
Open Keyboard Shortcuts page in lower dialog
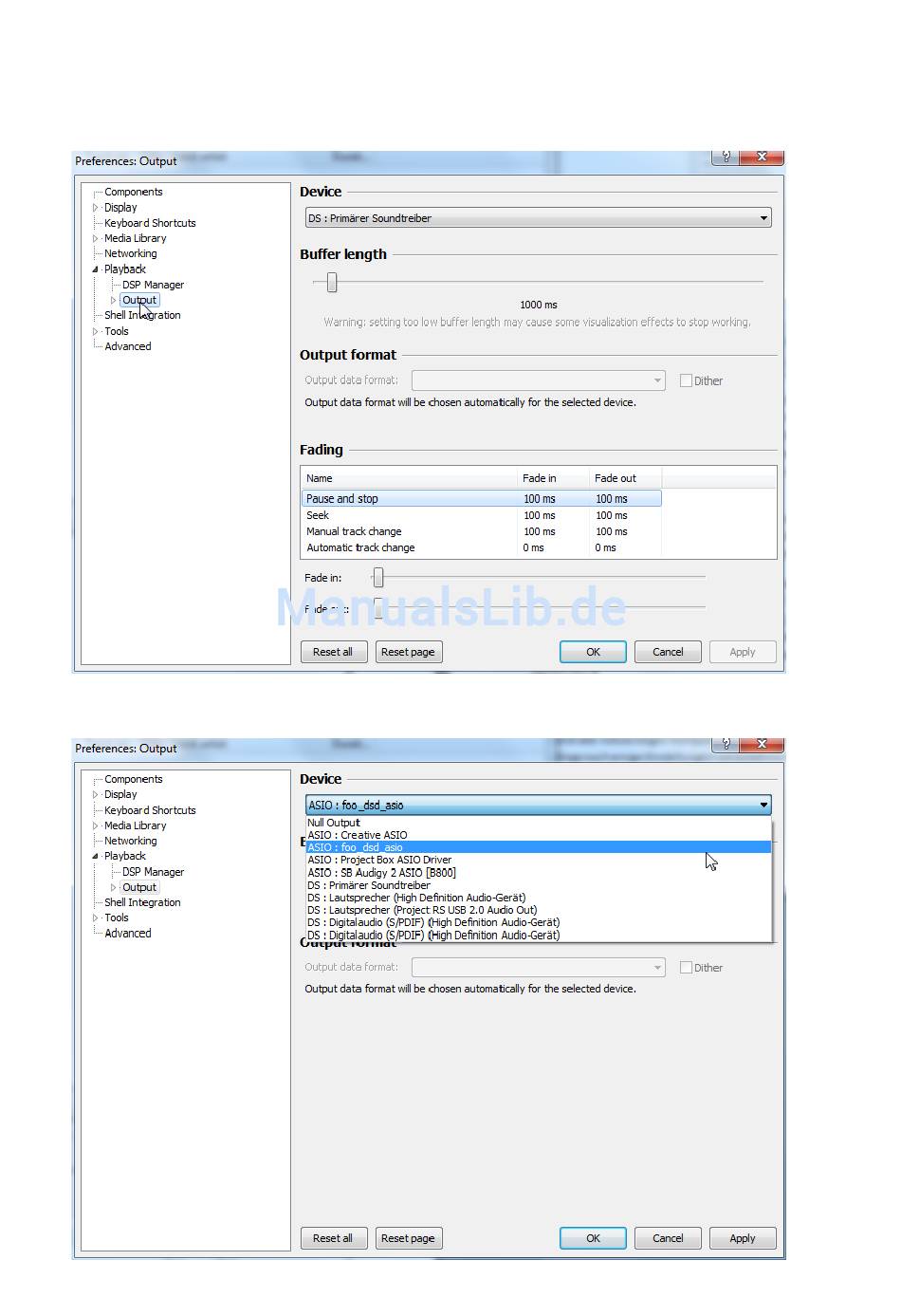coord(150,810)
